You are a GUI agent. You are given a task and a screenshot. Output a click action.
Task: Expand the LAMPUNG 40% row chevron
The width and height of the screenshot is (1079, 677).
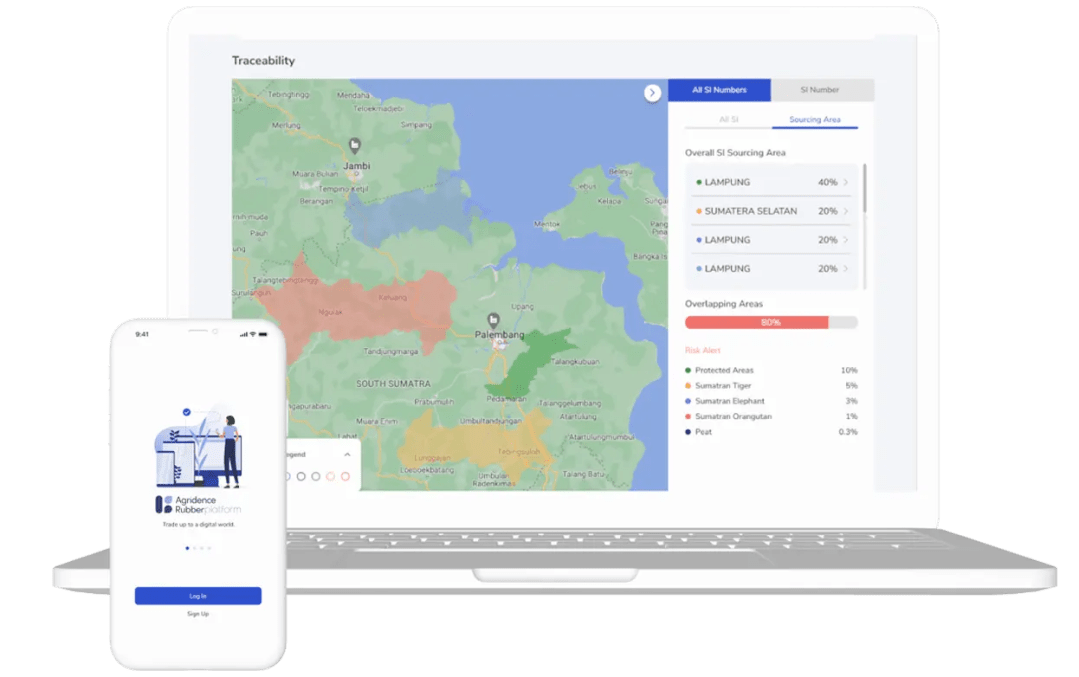[x=846, y=182]
